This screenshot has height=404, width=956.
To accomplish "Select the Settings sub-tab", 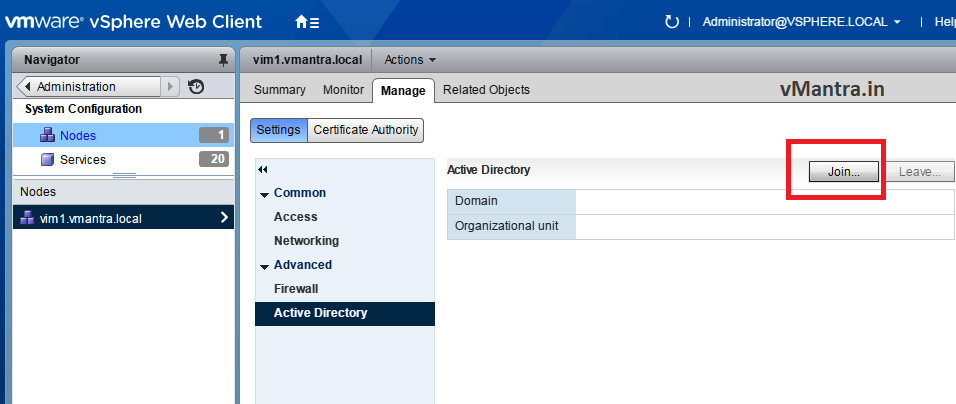I will pos(279,130).
